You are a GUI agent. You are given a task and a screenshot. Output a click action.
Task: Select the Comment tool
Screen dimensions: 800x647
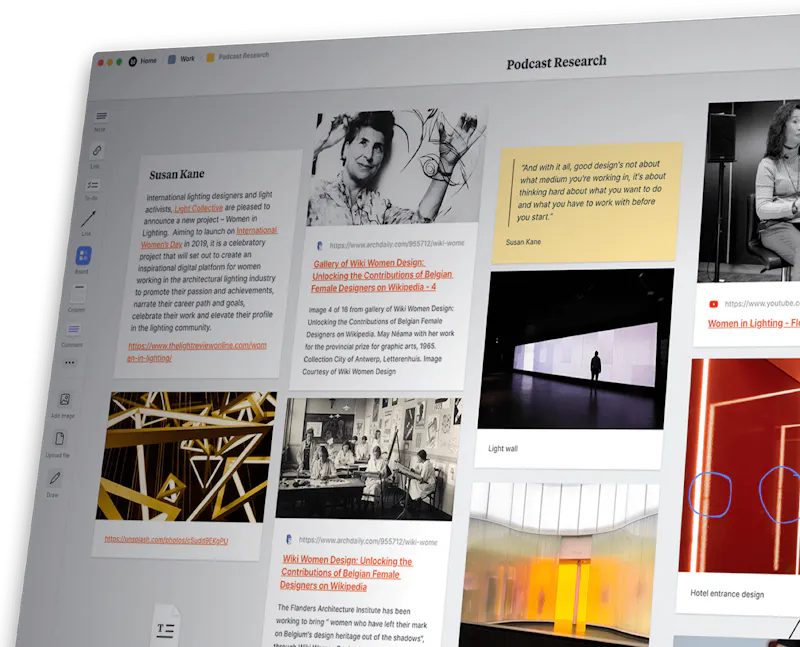tap(74, 327)
